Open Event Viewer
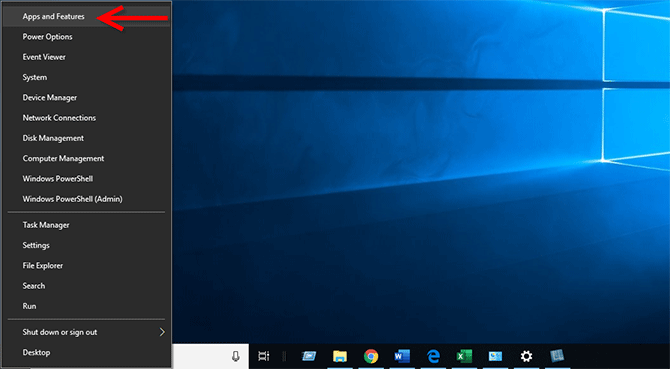Screen dimensions: 670x369 tap(87, 57)
